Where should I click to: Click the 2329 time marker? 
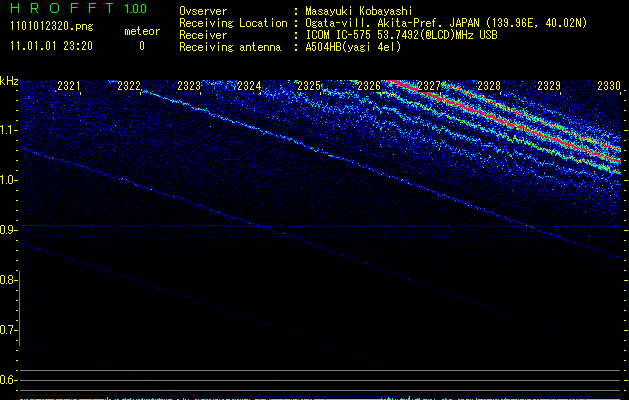pos(549,85)
